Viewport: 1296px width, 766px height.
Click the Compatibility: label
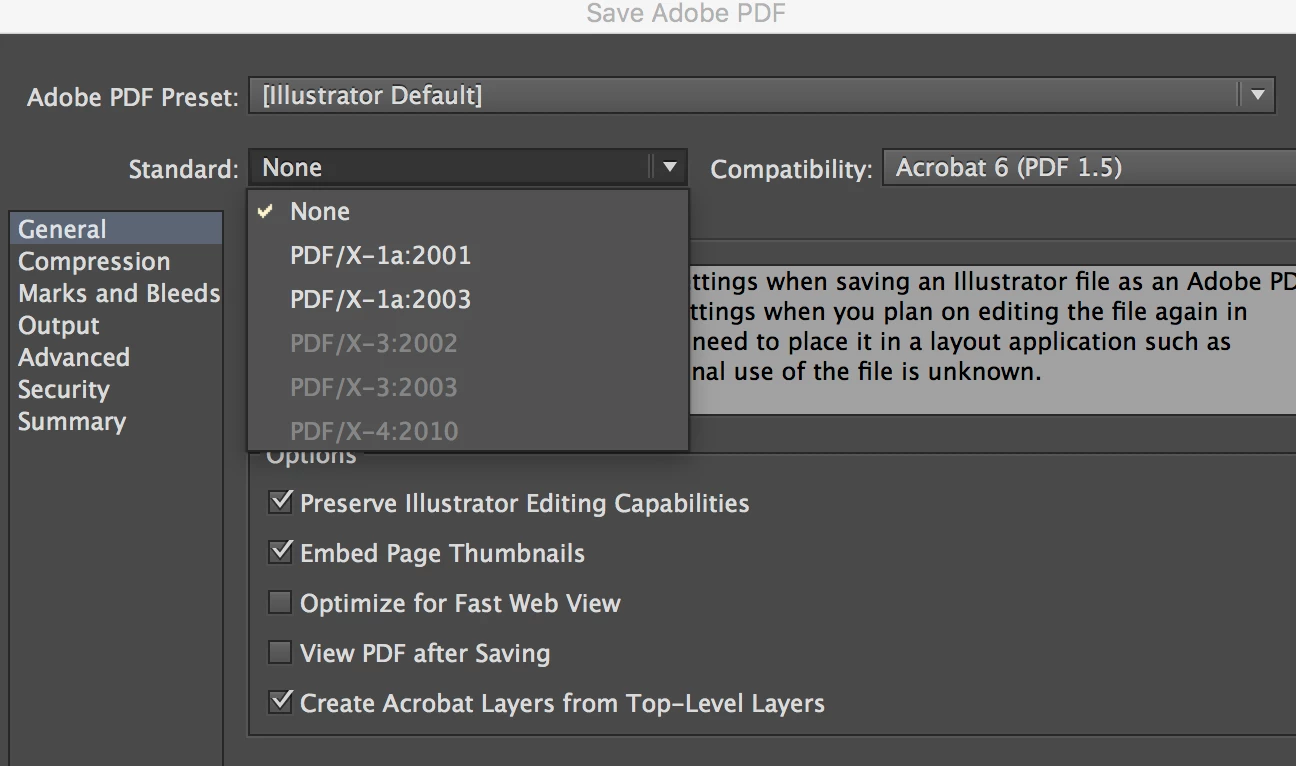click(x=791, y=169)
